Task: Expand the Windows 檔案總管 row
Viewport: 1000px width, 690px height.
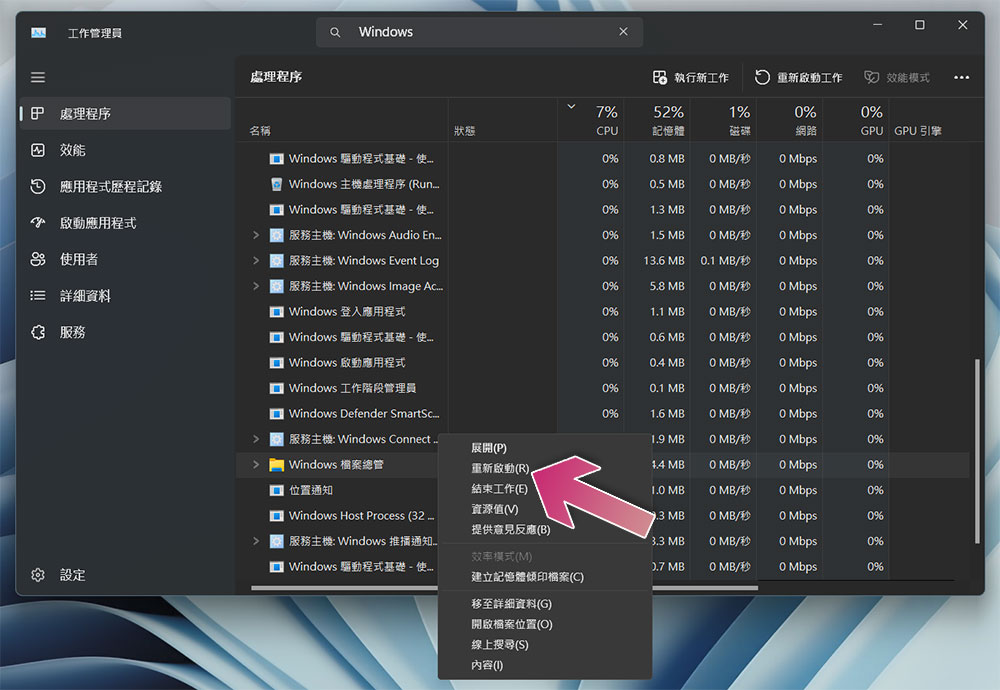Action: [256, 464]
